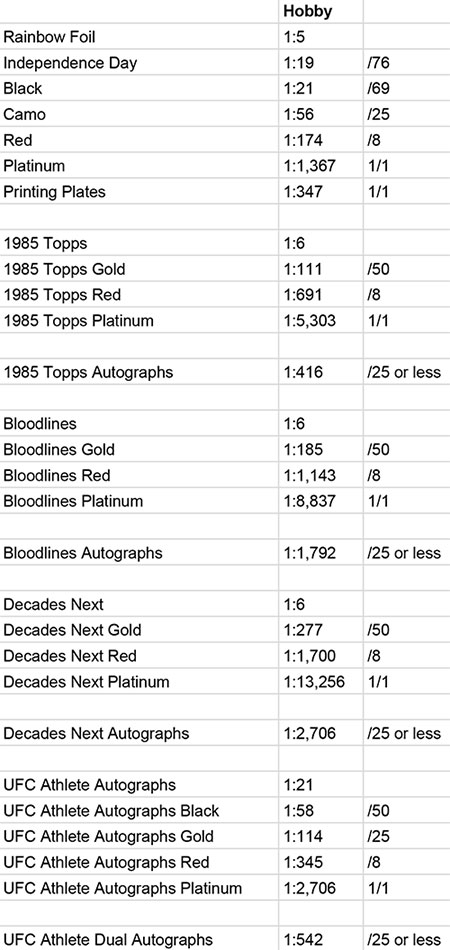Select the 1:1,792 Bloodlines Autographs cell
Viewport: 450px width, 950px height.
coord(320,552)
